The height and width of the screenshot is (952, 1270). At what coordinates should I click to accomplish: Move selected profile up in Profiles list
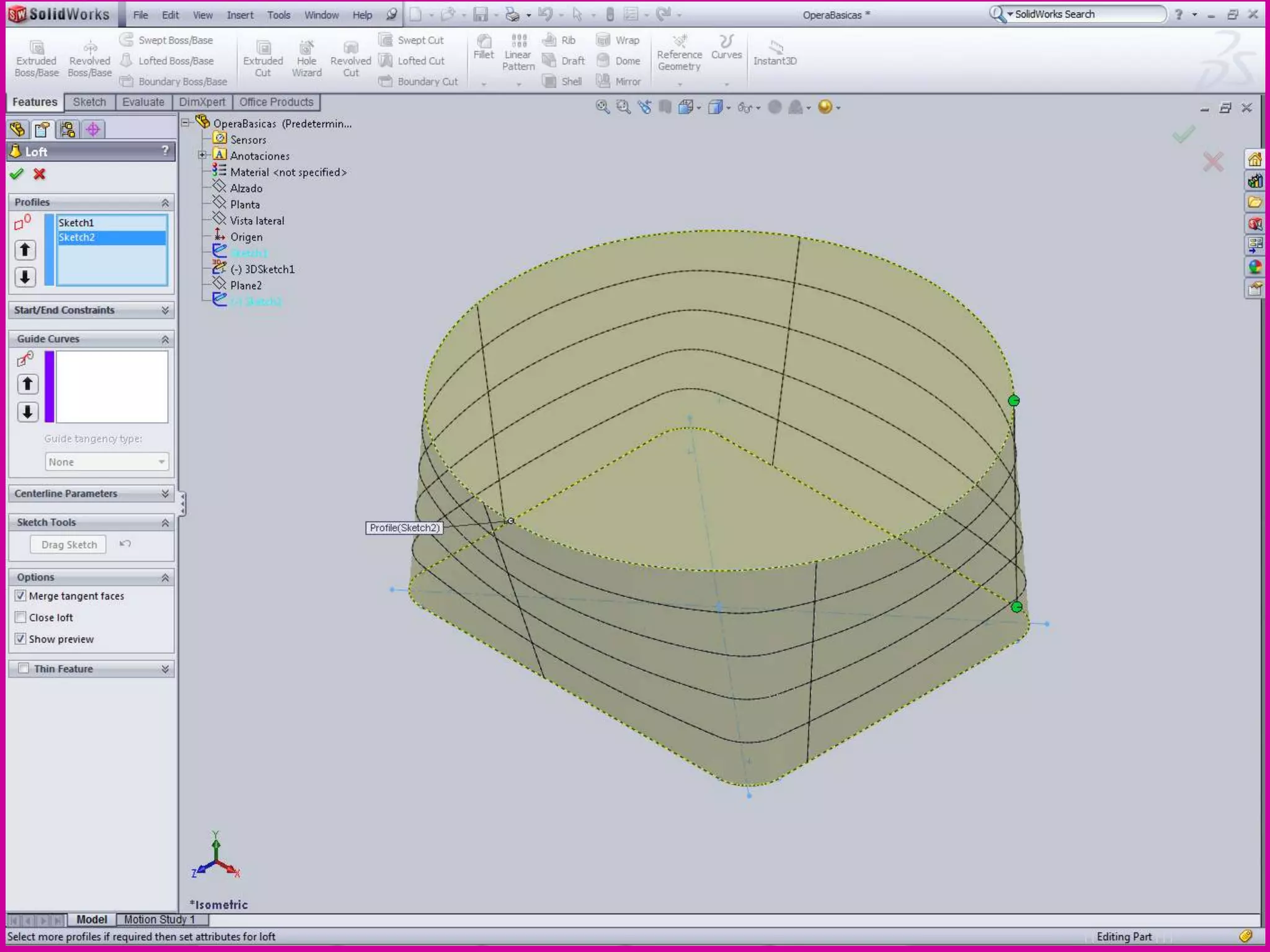pos(25,250)
